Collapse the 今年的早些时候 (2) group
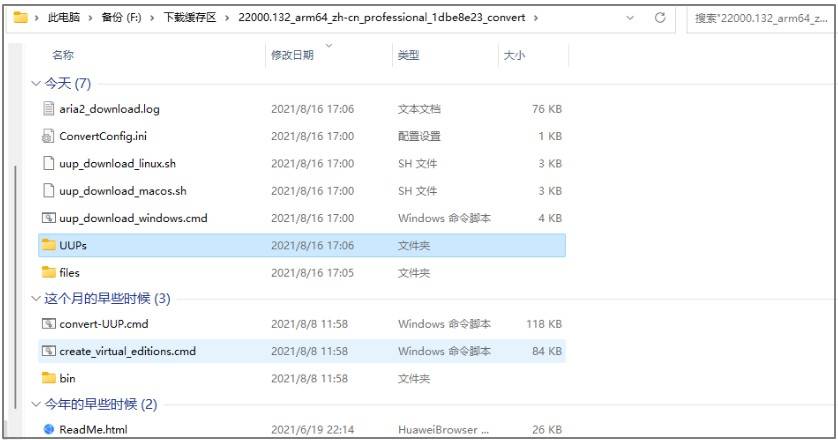Viewport: 838px width, 440px height. (x=36, y=404)
